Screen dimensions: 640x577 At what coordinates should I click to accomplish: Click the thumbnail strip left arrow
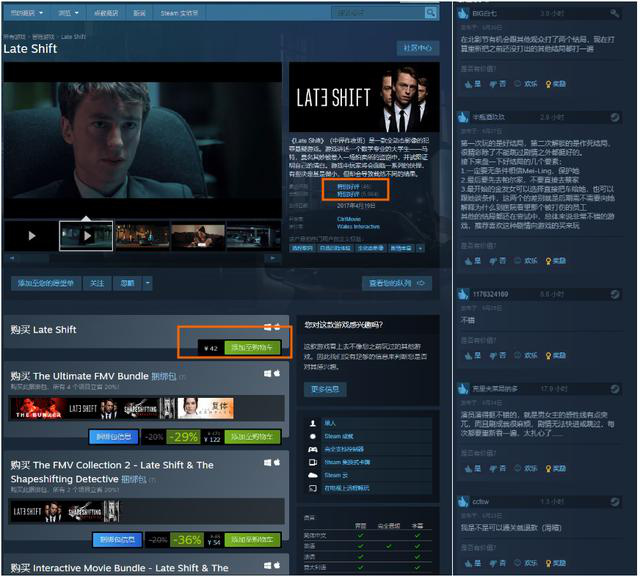click(12, 258)
